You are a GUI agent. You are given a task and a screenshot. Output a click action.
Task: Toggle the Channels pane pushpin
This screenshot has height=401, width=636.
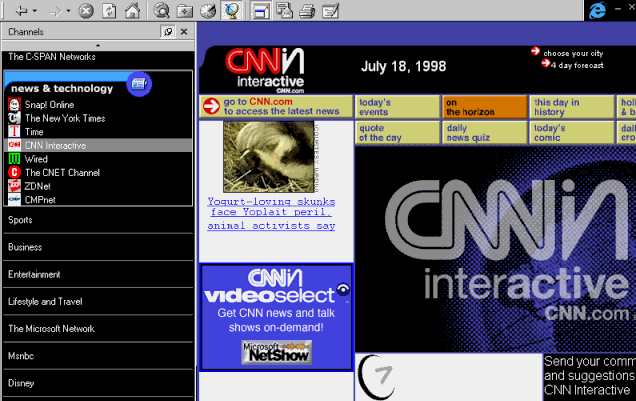168,32
